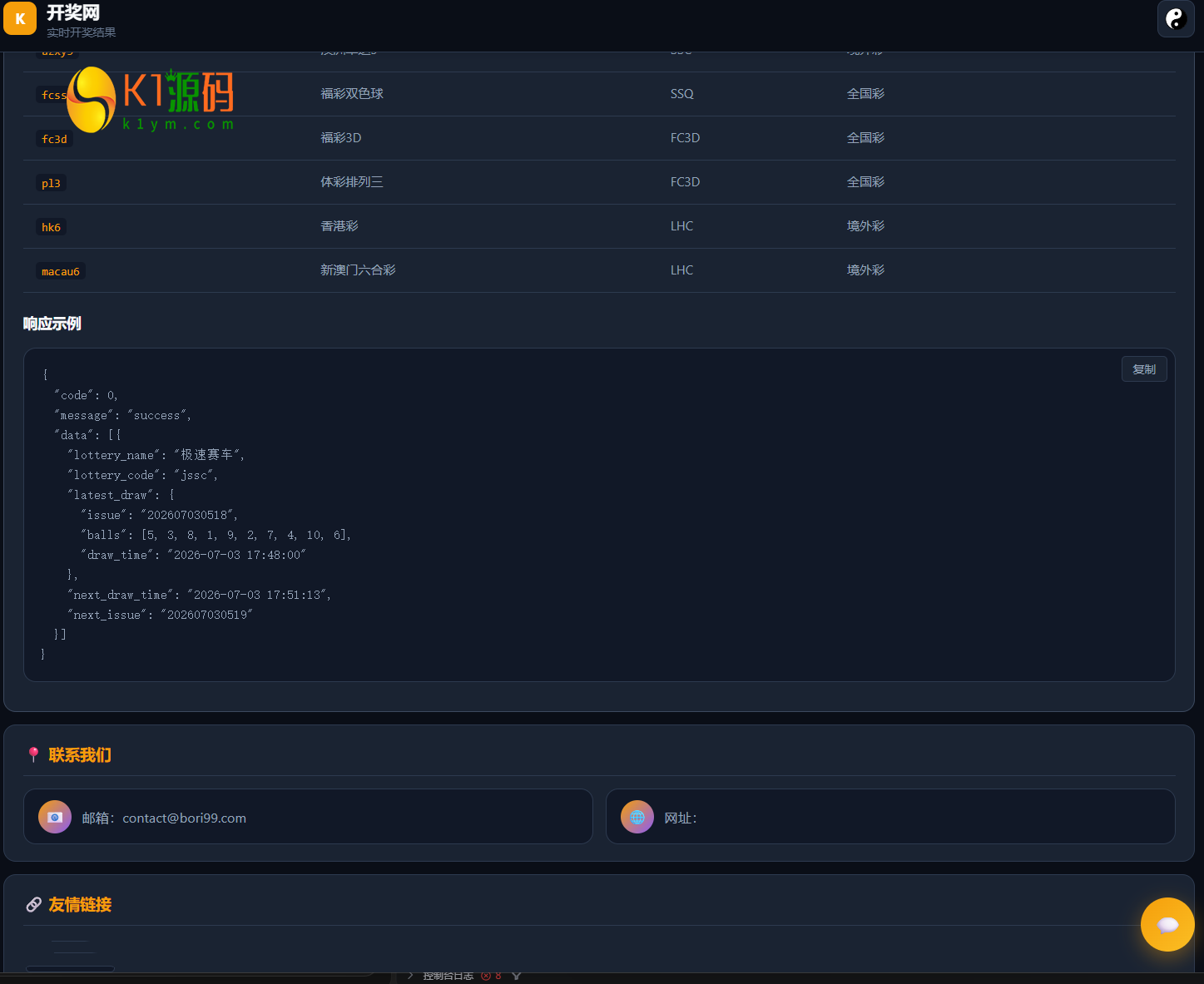Click the "code": 0 line in JSON
The height and width of the screenshot is (984, 1204).
point(86,395)
